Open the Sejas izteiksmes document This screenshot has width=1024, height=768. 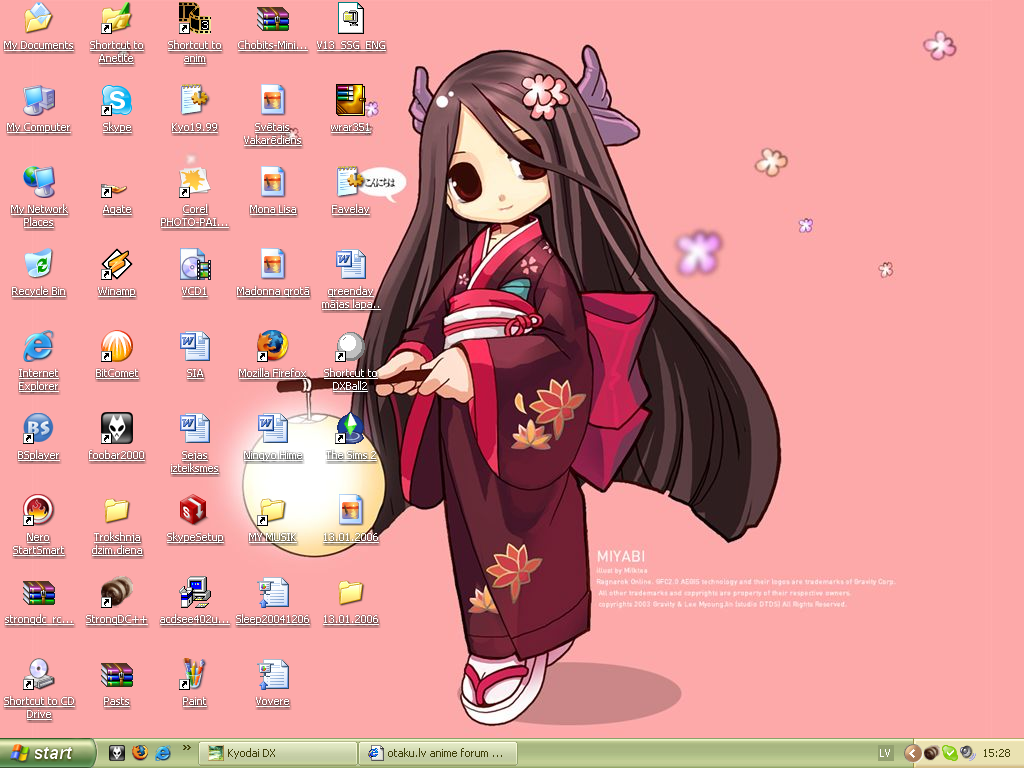pos(195,428)
